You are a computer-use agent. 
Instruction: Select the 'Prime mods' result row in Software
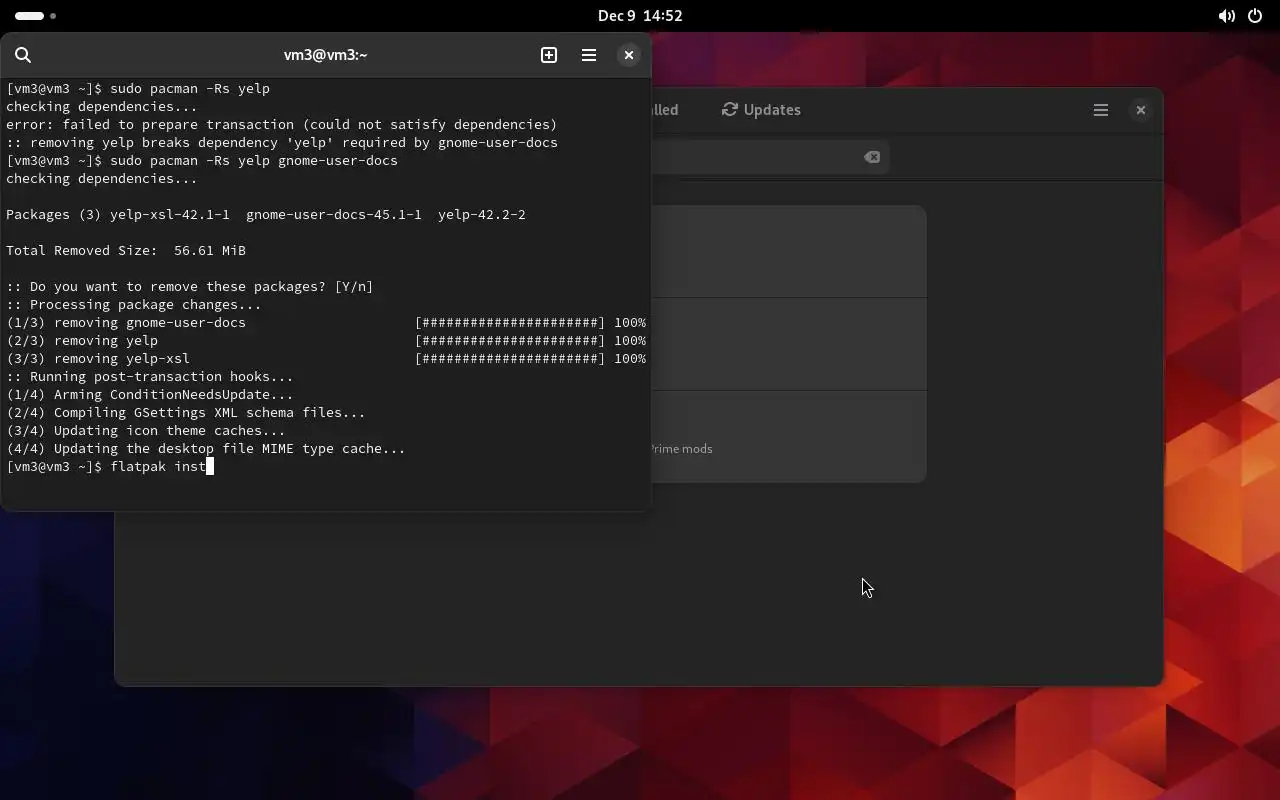[x=789, y=437]
